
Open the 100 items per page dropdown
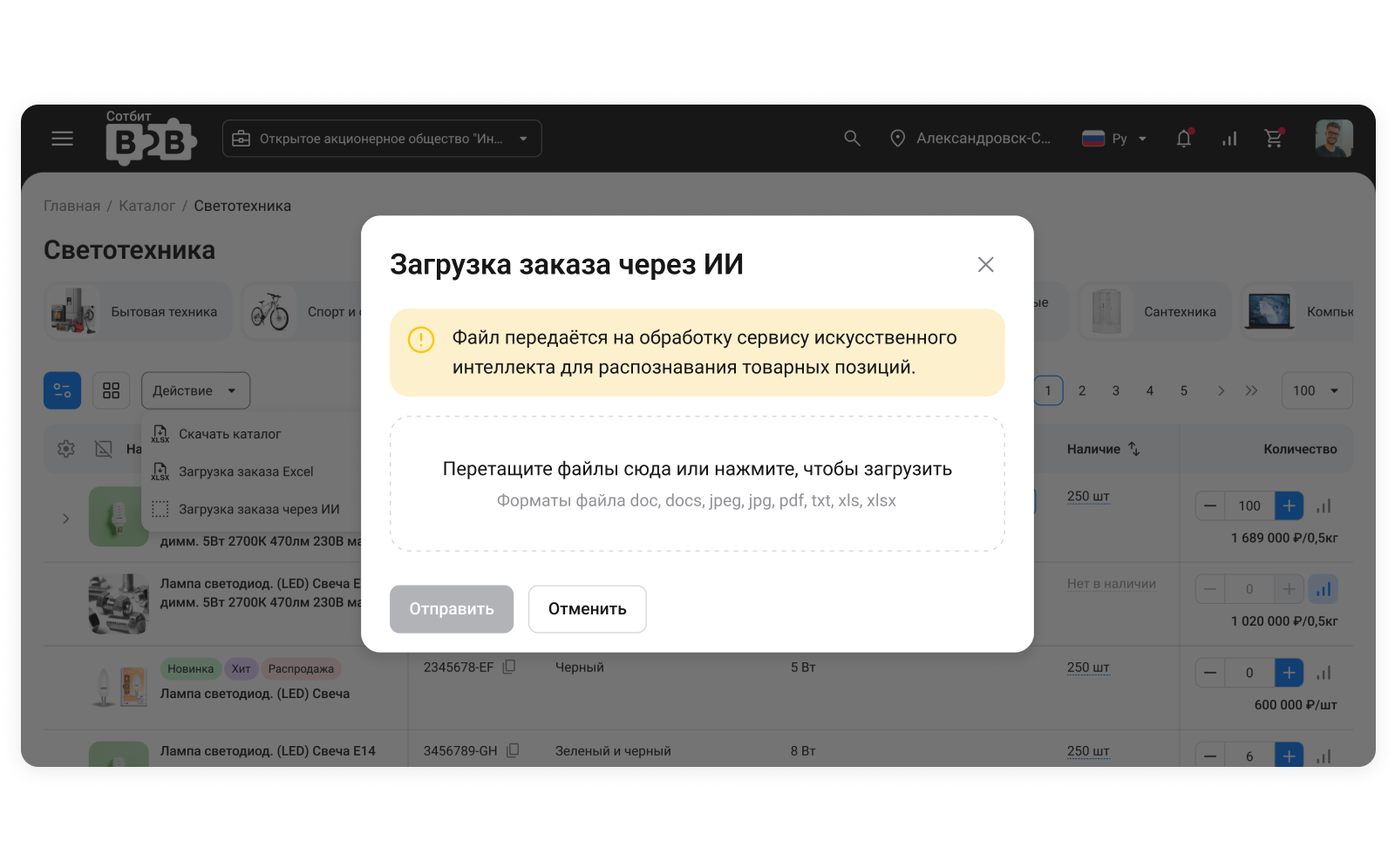click(x=1317, y=390)
